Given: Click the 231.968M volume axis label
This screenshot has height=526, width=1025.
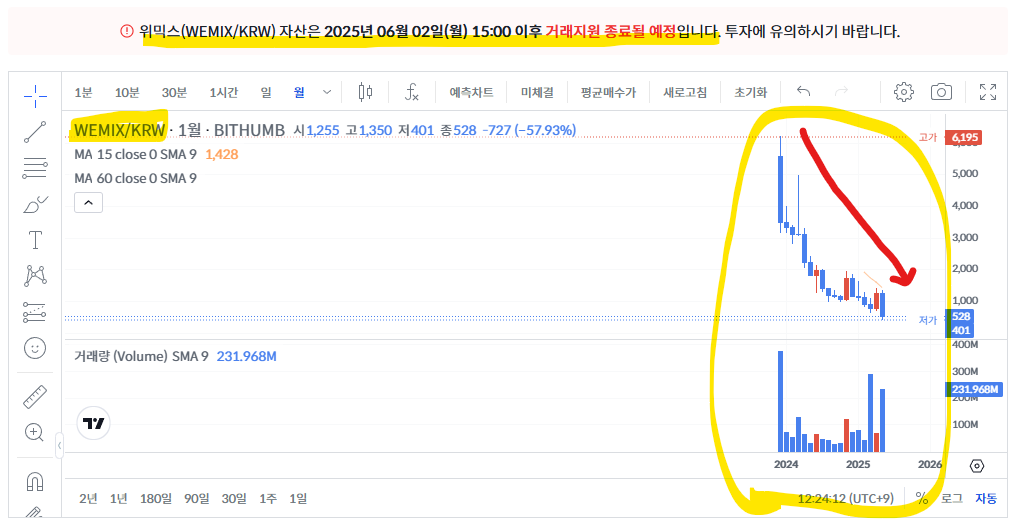Looking at the screenshot, I should click(975, 389).
